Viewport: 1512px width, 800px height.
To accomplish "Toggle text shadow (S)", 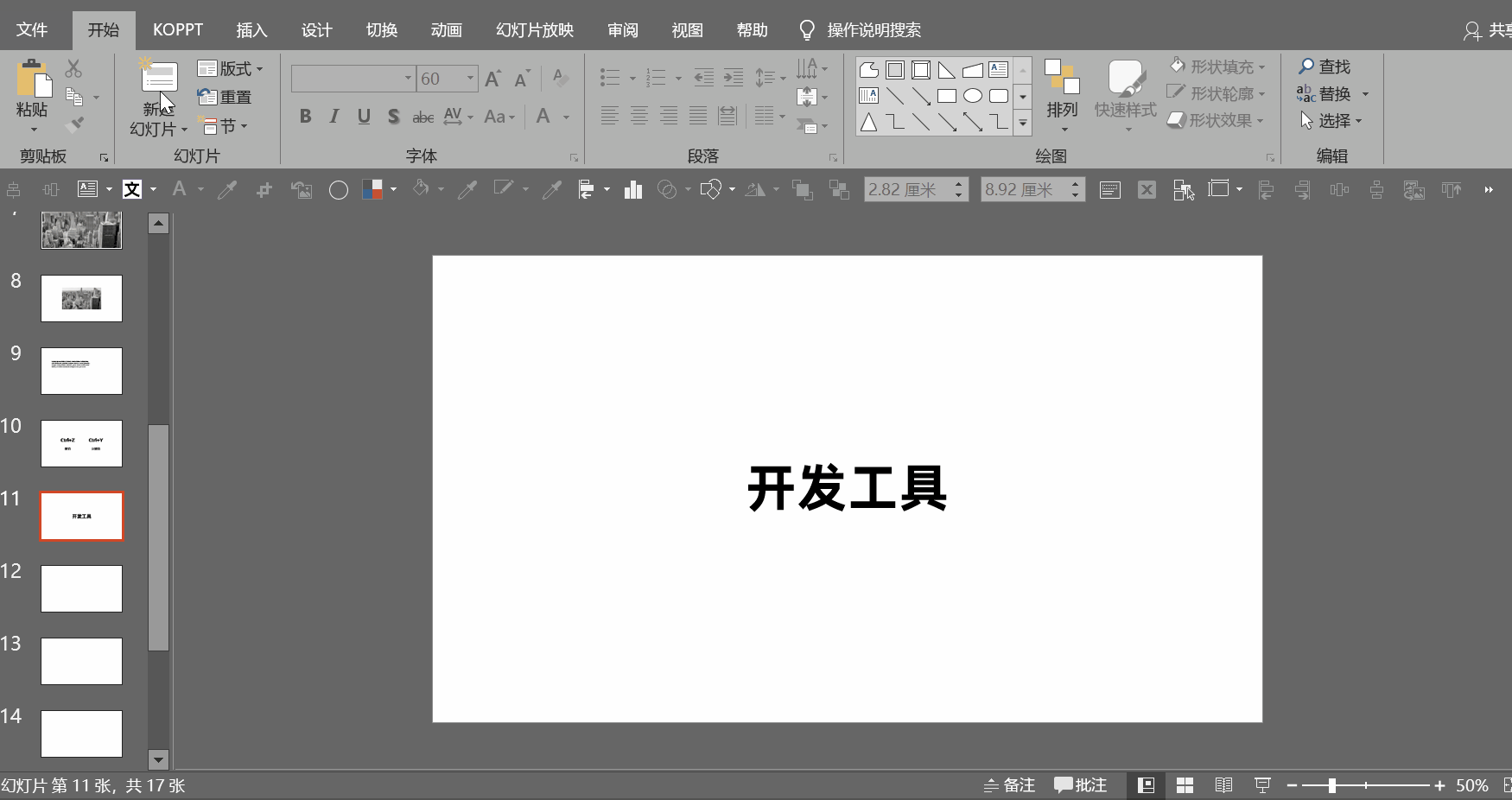I will pos(393,117).
